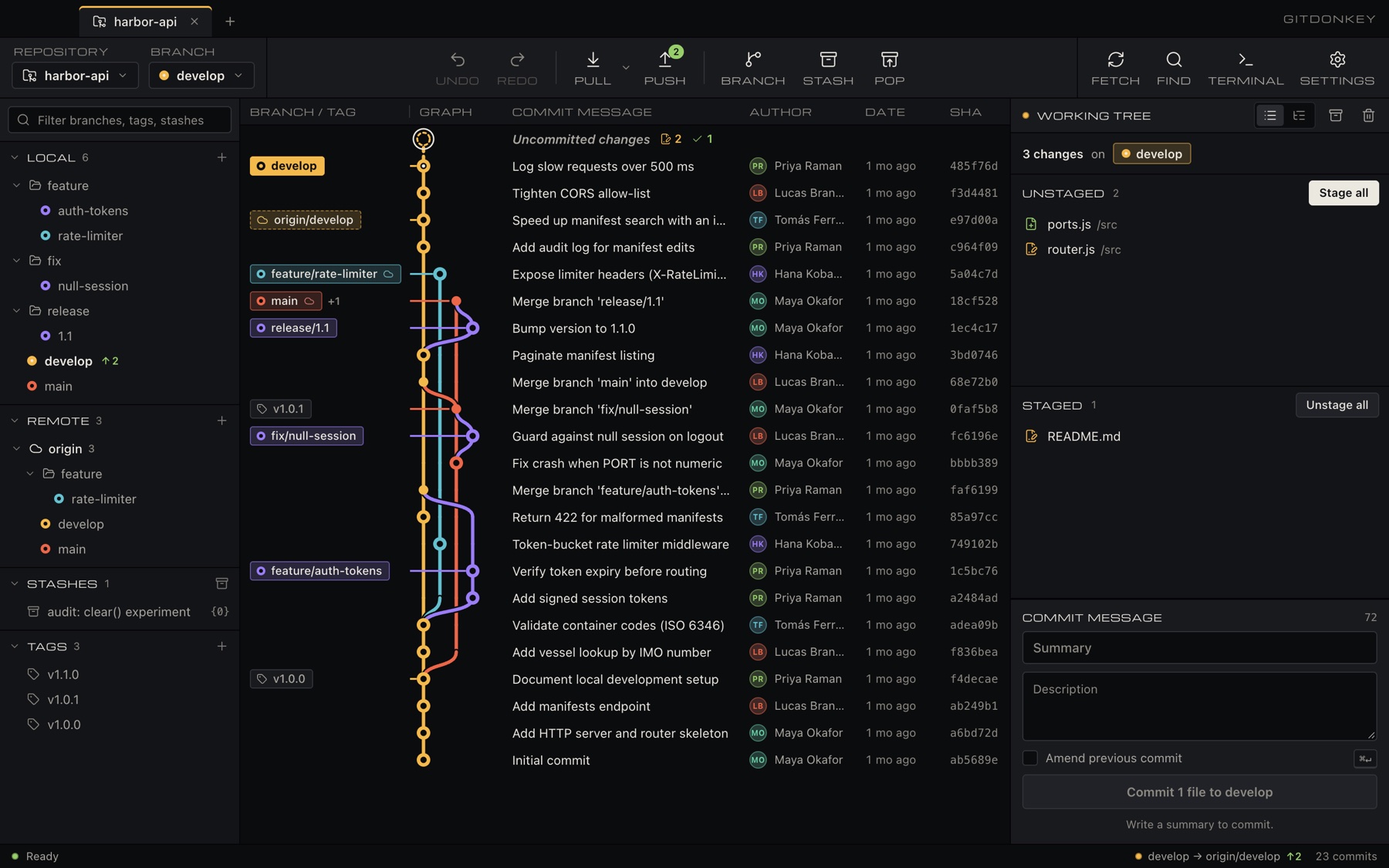Click the Stage all button
The width and height of the screenshot is (1389, 868).
click(x=1343, y=193)
